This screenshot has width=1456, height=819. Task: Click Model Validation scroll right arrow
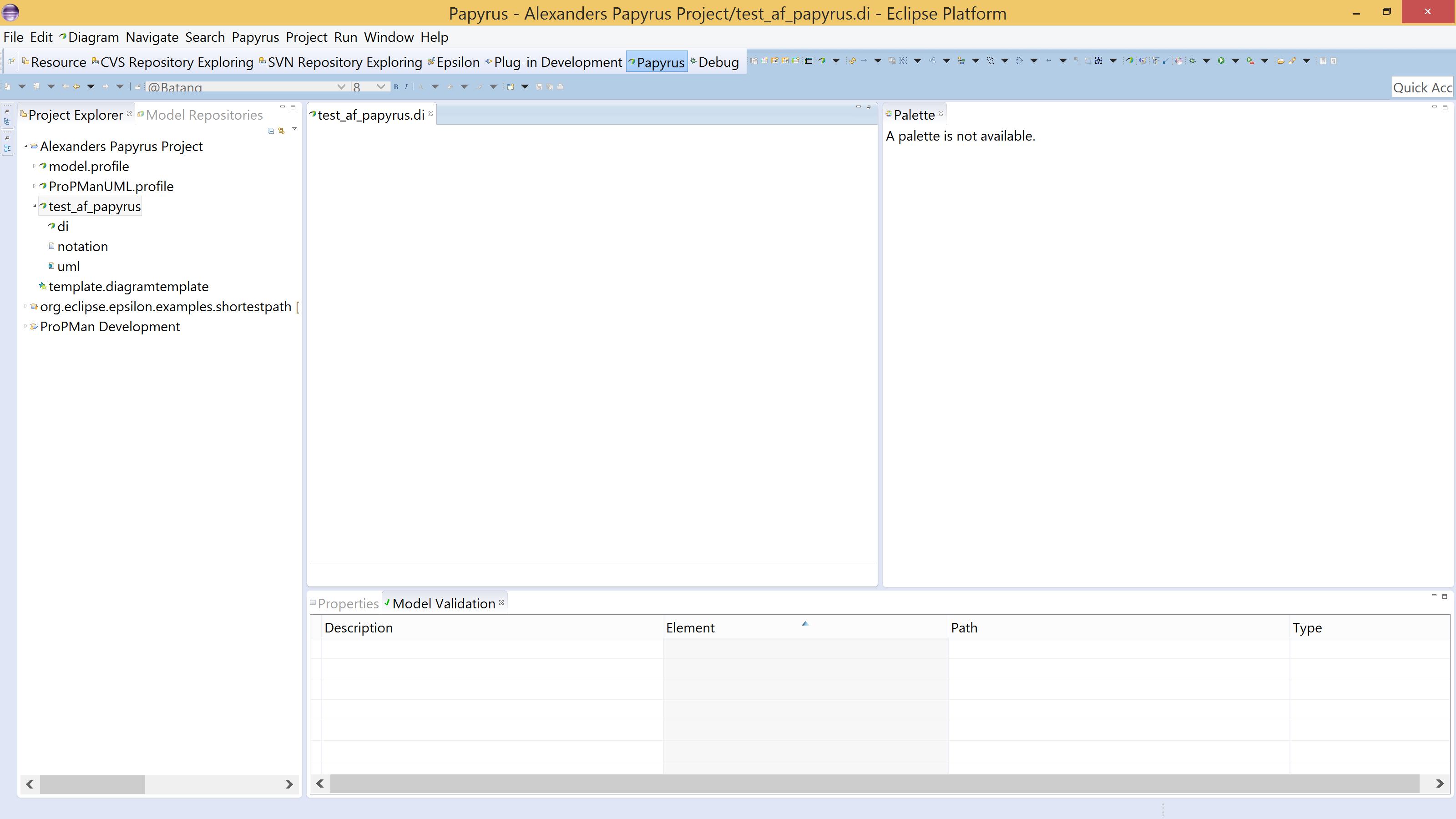(x=1440, y=784)
